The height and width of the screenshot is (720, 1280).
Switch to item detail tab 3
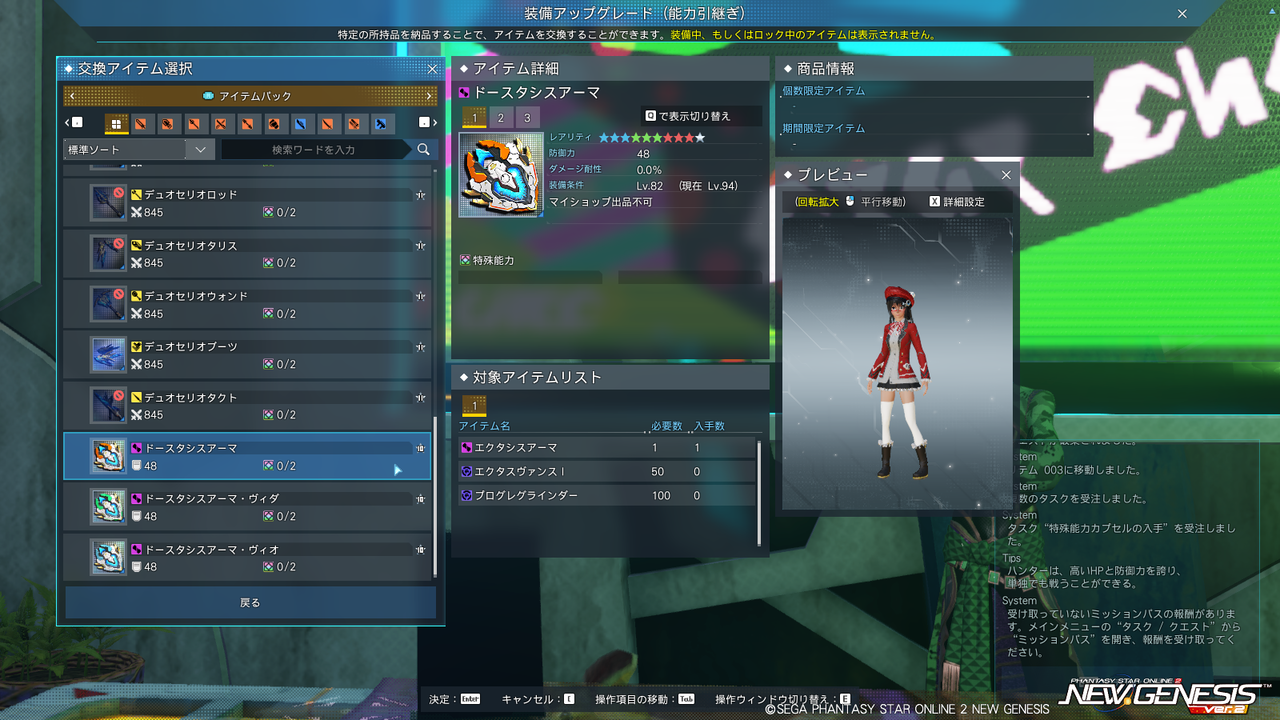[528, 118]
